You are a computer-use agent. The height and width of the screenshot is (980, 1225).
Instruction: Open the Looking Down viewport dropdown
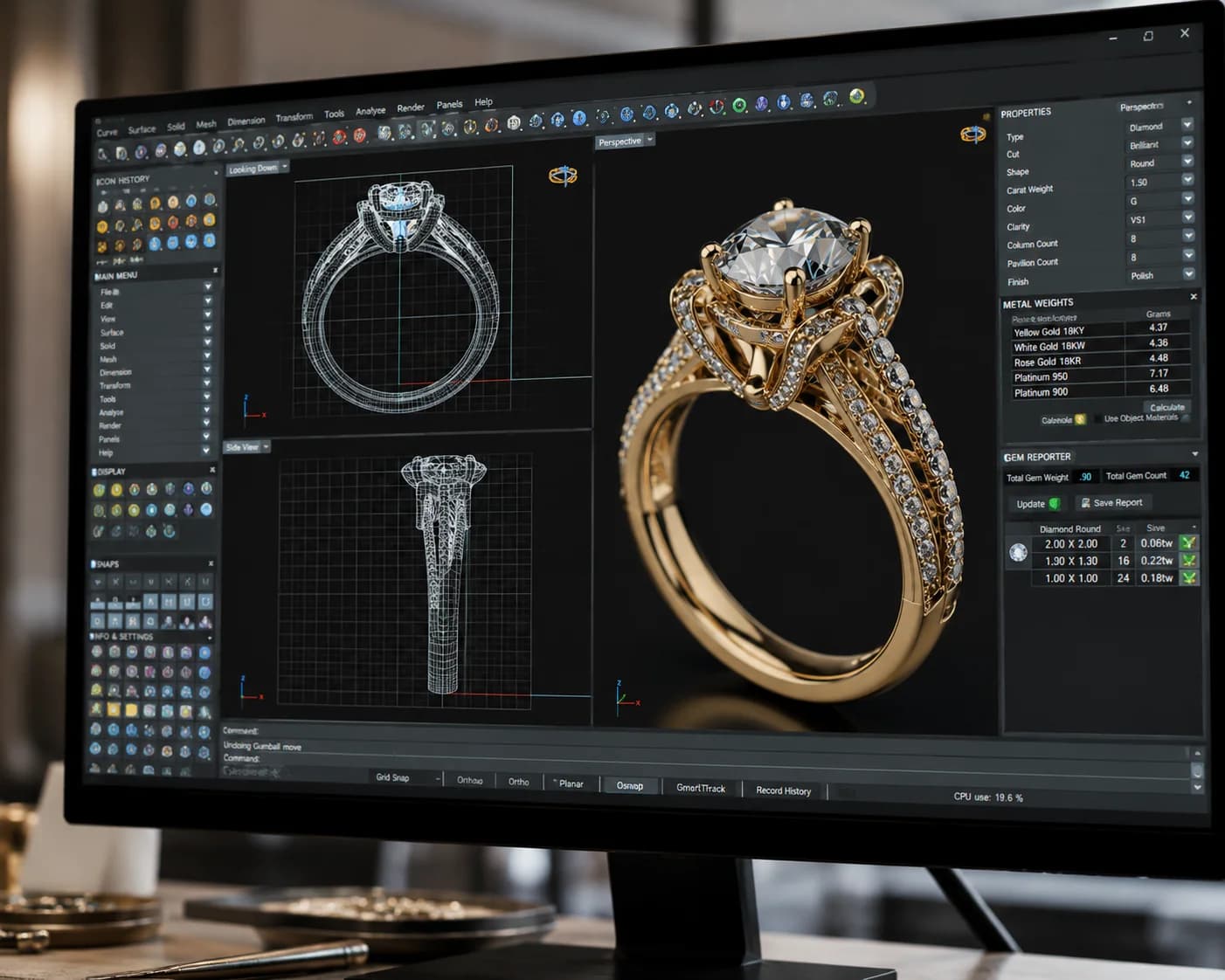click(x=284, y=166)
